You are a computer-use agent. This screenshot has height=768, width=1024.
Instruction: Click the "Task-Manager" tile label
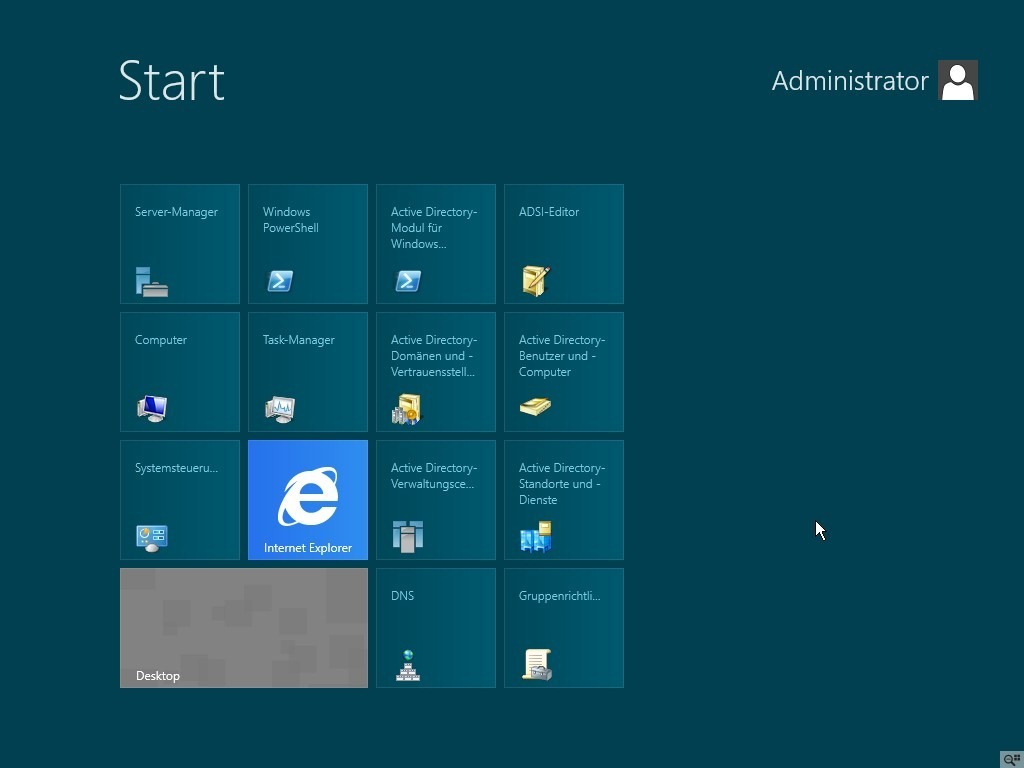pos(298,340)
